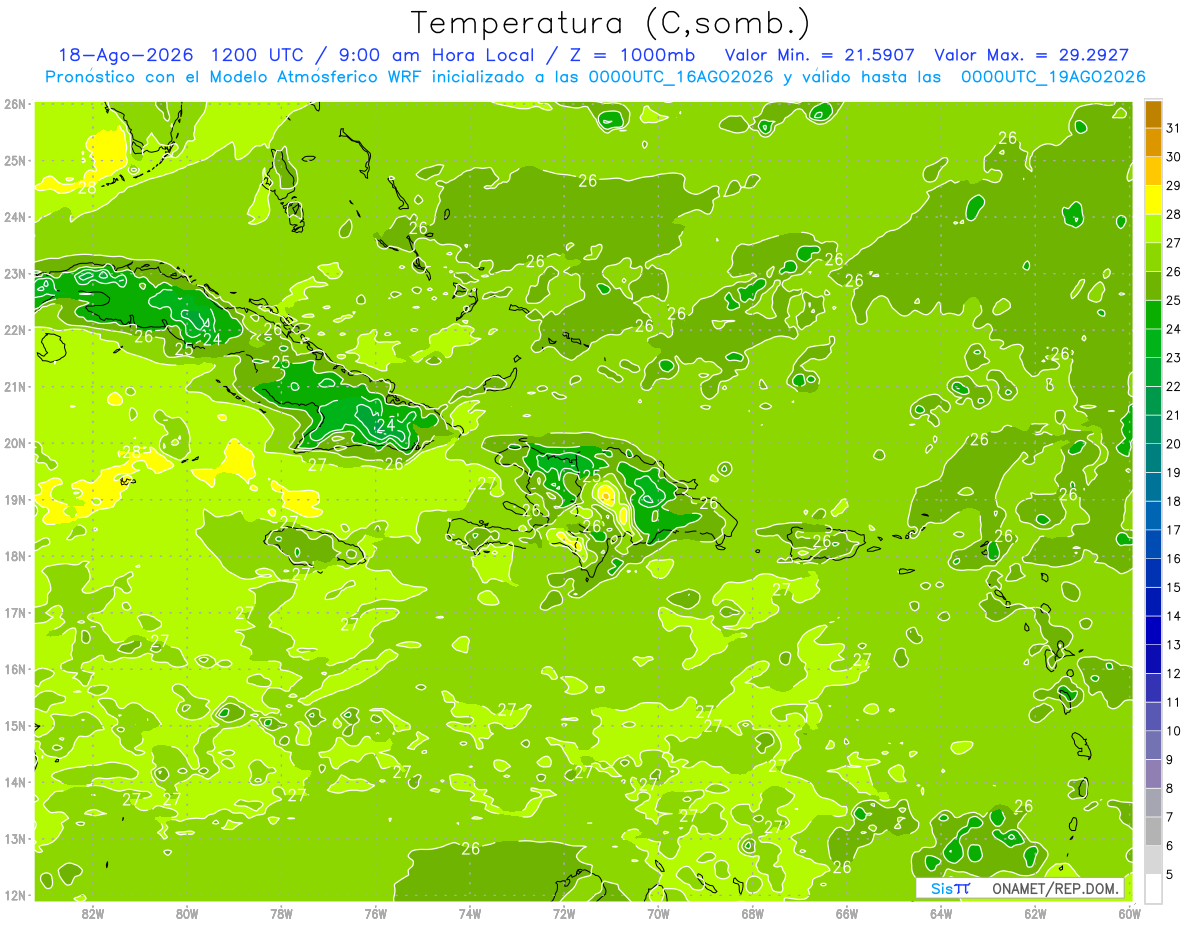Click the "25N" latitude axis label
The image size is (1200, 927).
16,160
